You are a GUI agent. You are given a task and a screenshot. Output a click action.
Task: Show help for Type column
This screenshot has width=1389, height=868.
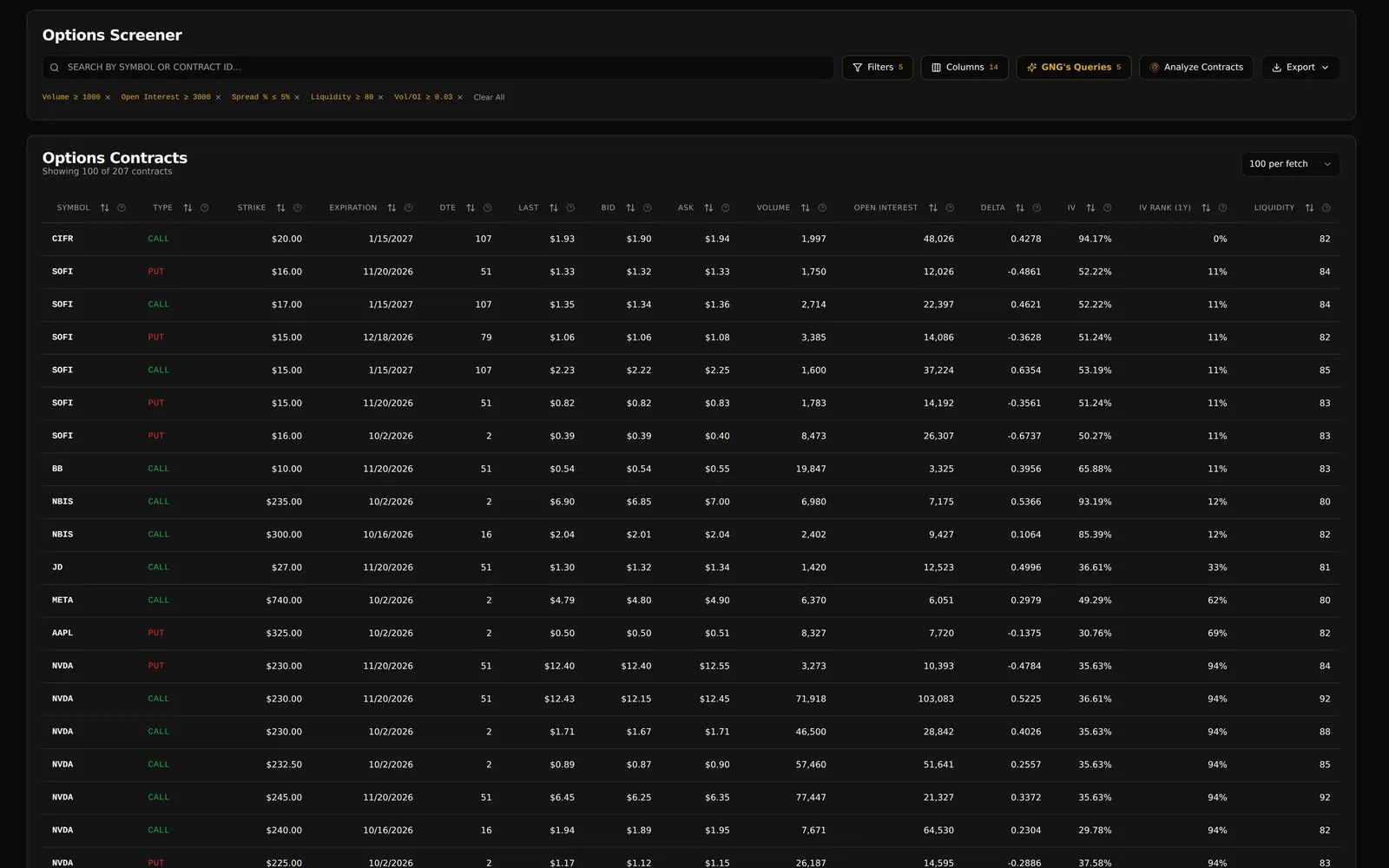[205, 208]
